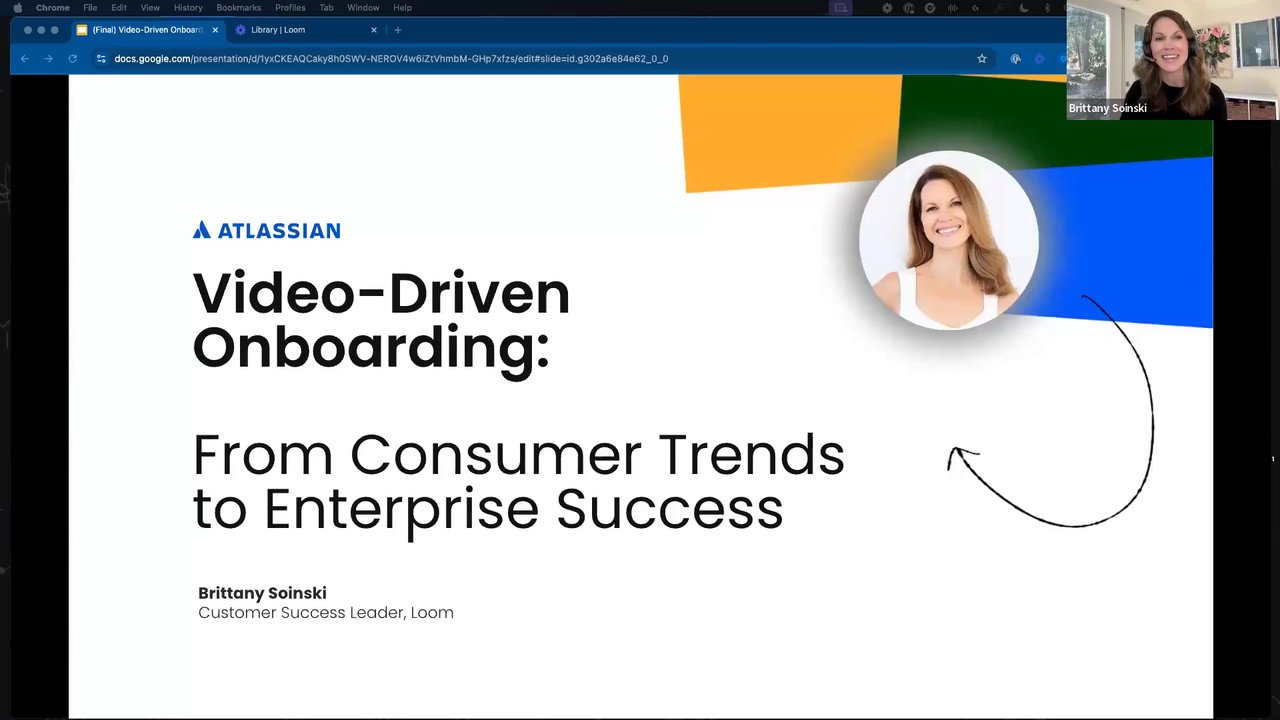Open the Bluetooth menu bar icon
This screenshot has width=1280, height=720.
click(x=1047, y=8)
